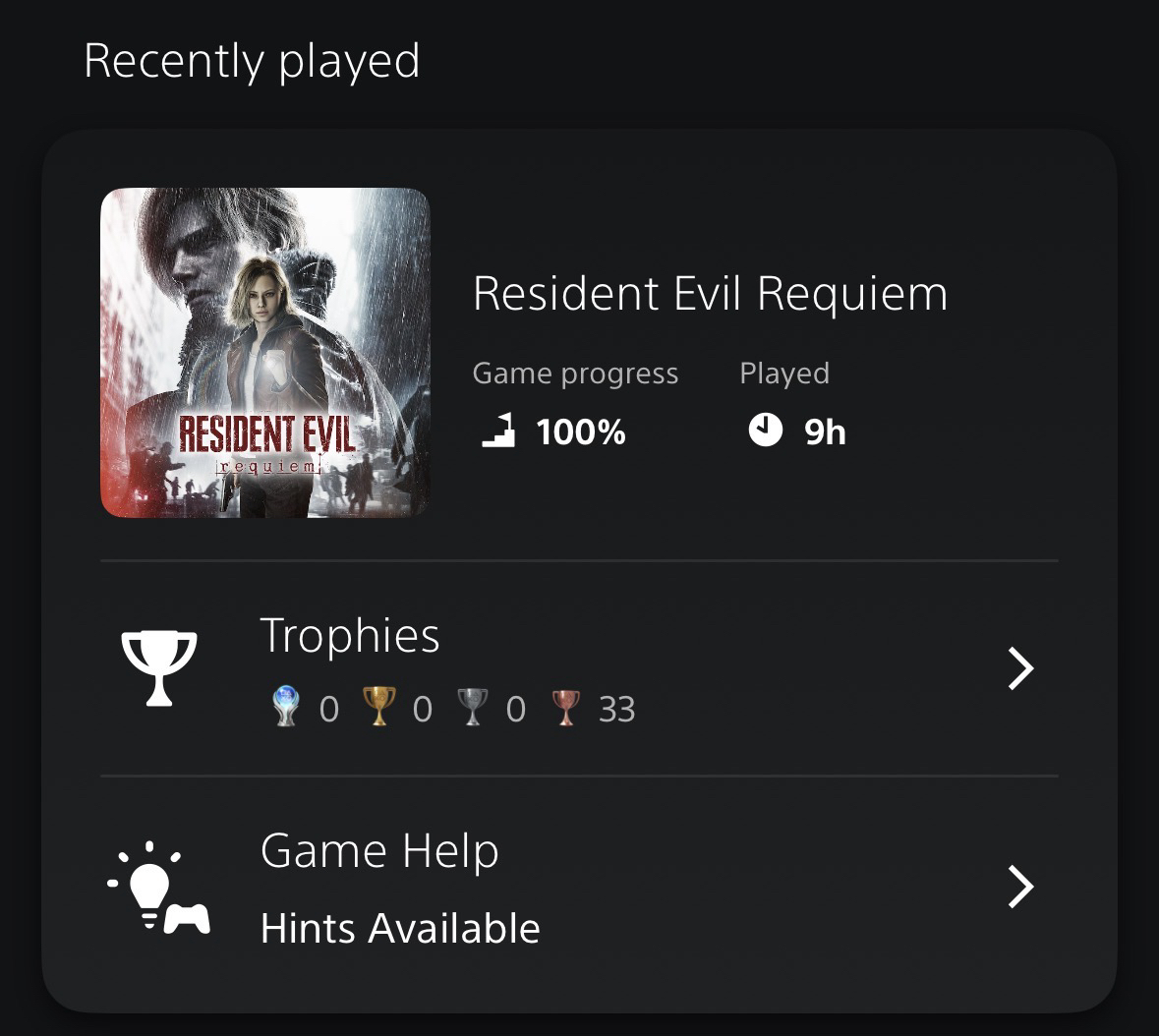Viewport: 1159px width, 1036px height.
Task: Click the Resident Evil Requiem title
Action: coord(711,294)
